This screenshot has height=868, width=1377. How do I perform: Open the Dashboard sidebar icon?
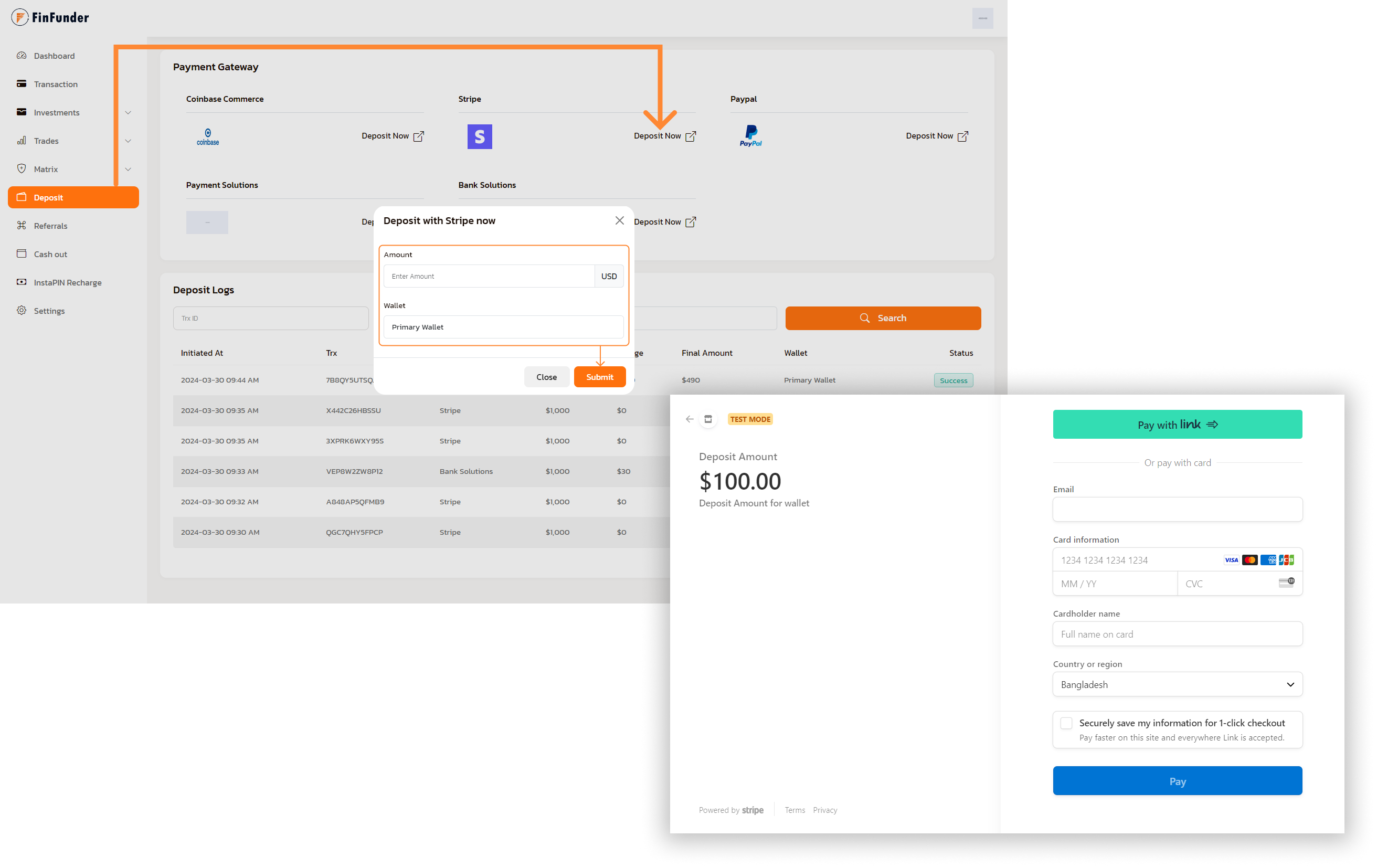[x=22, y=56]
